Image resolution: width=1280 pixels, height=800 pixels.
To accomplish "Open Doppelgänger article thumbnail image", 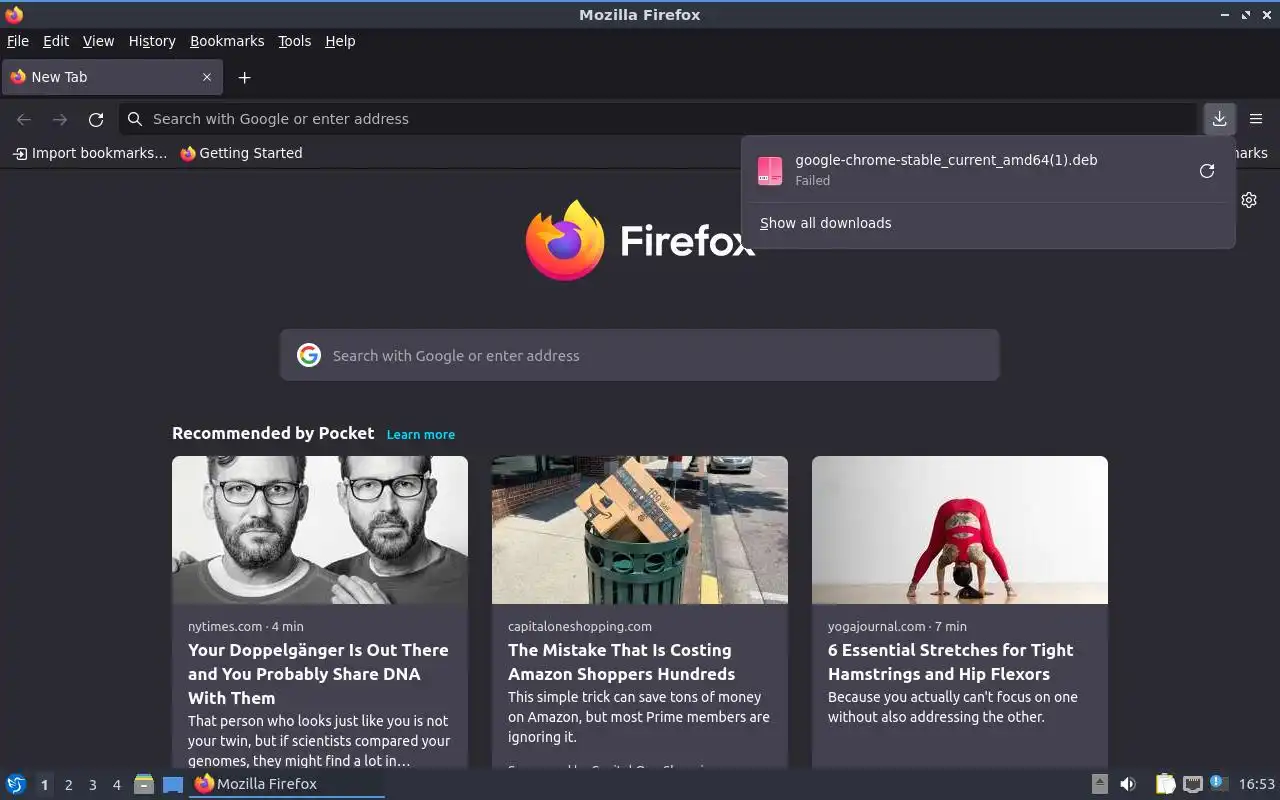I will pos(320,530).
